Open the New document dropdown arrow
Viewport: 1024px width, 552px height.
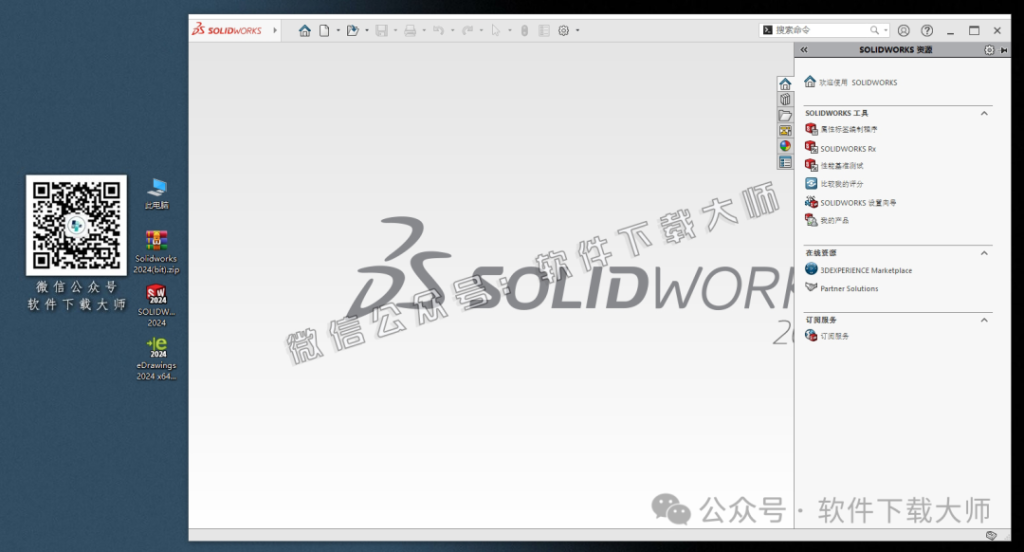(x=338, y=31)
